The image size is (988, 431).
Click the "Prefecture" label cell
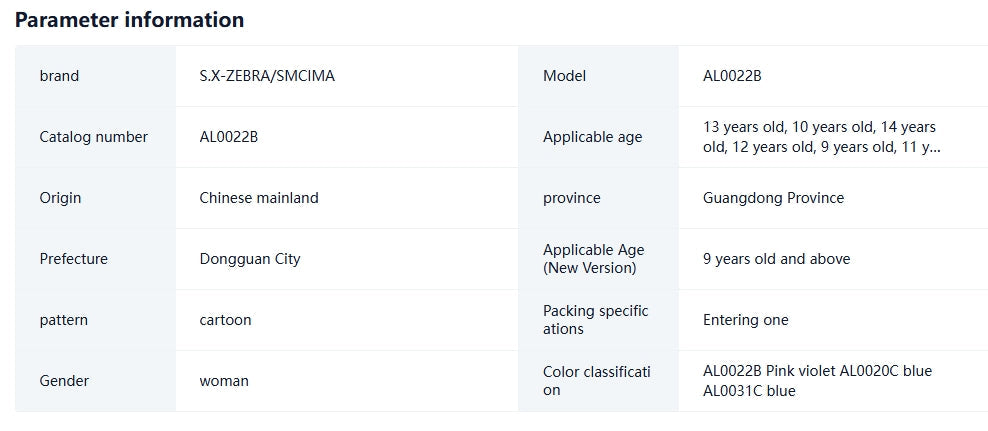pos(73,259)
